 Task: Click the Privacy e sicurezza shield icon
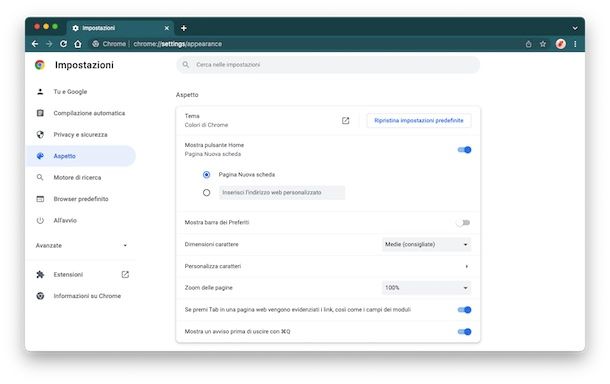tap(40, 135)
